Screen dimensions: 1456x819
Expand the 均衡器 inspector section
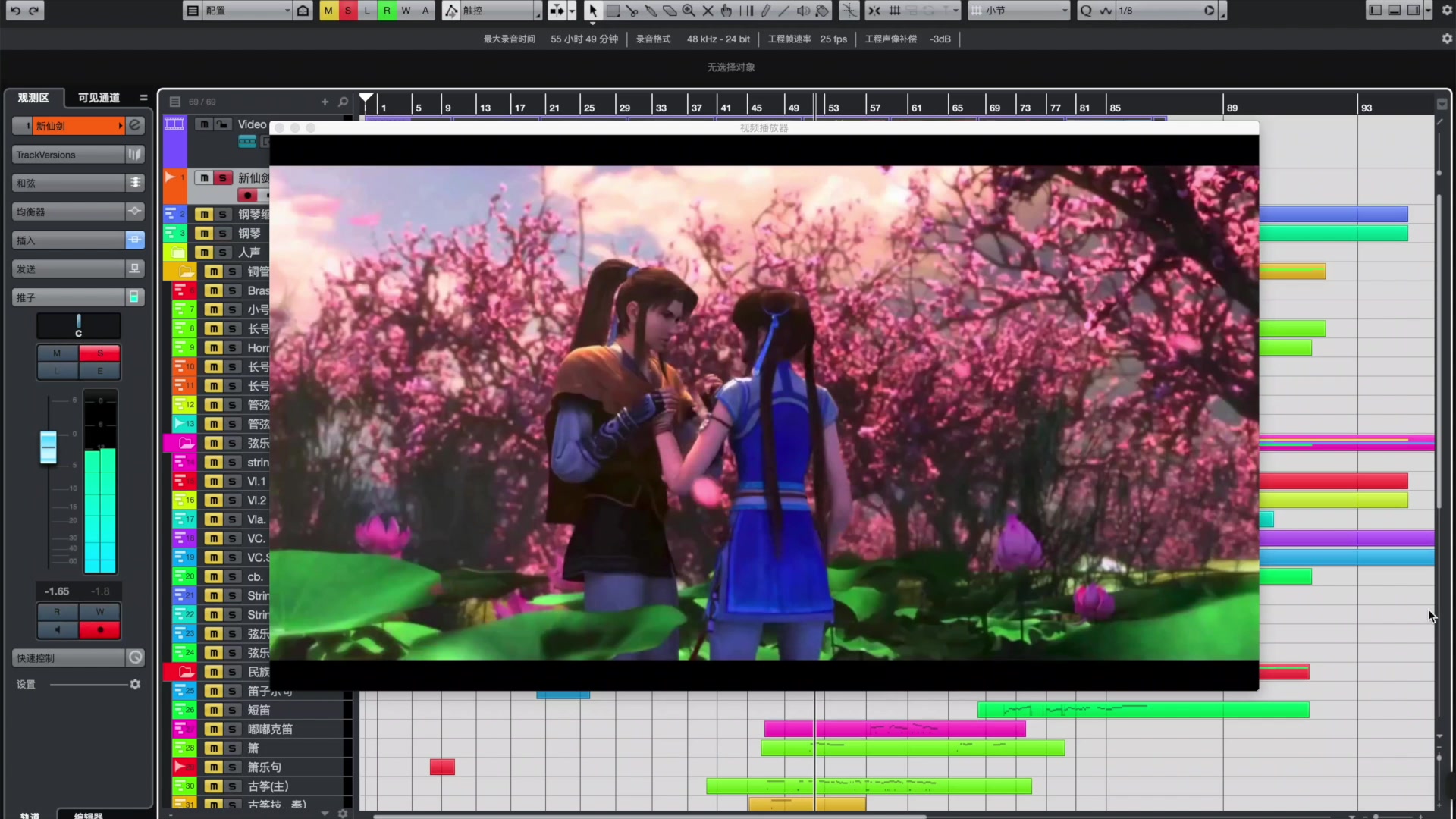pyautogui.click(x=77, y=212)
